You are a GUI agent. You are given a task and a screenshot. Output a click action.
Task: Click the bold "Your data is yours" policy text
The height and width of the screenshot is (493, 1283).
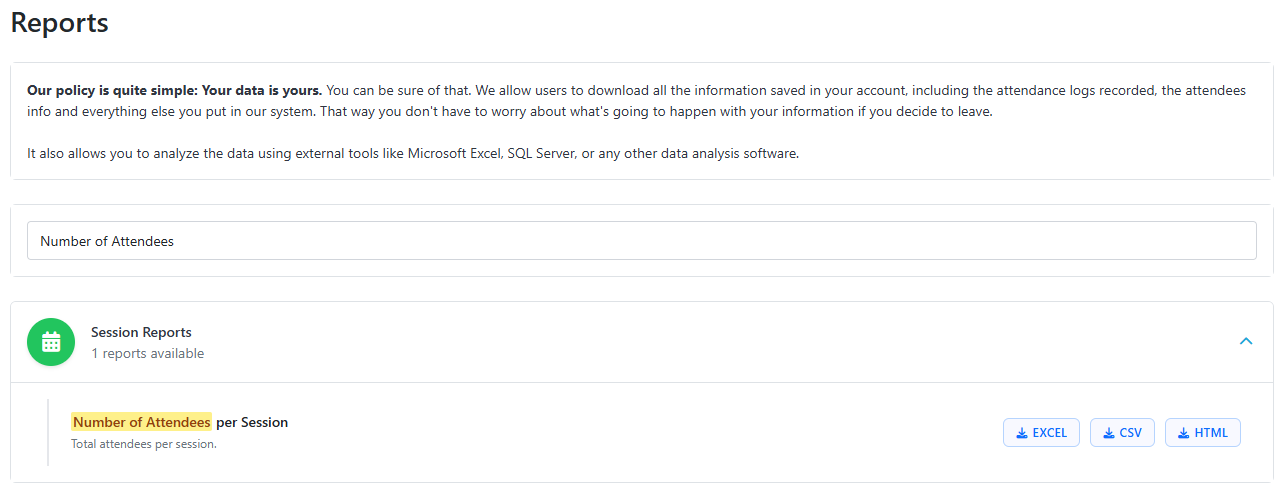pos(261,90)
